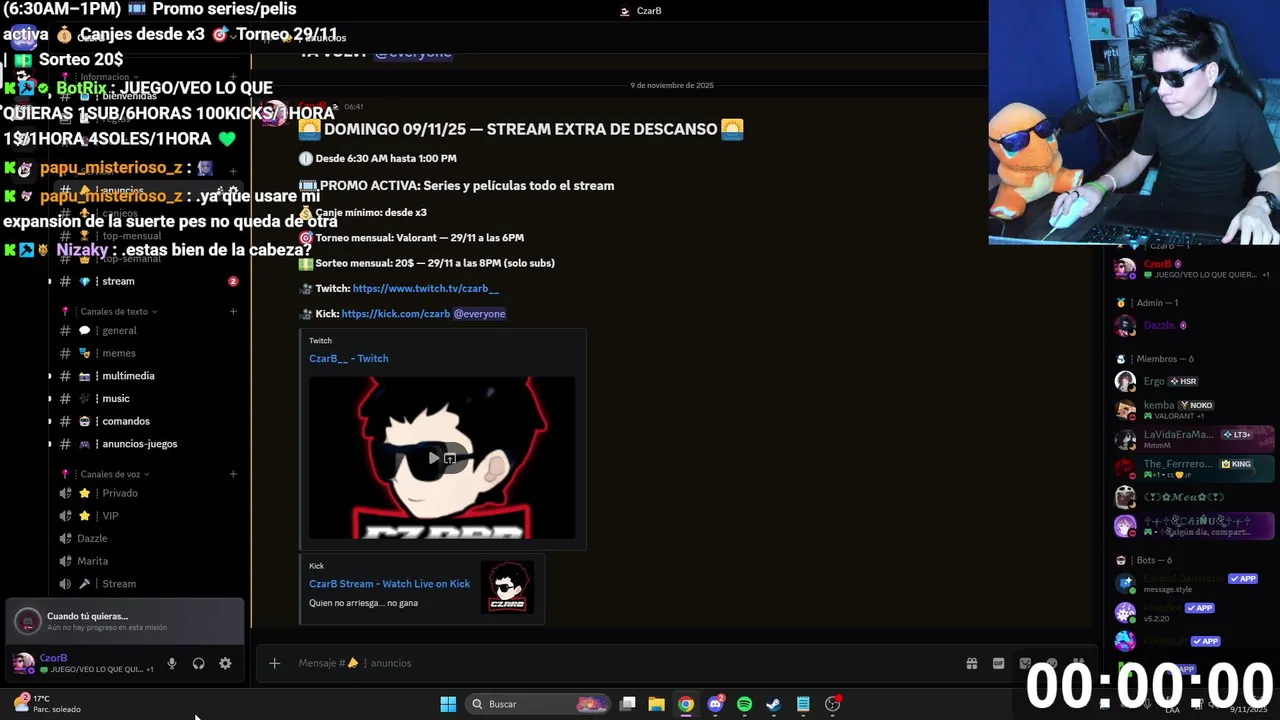Open Task View on taskbar
Viewport: 1280px width, 720px height.
click(x=627, y=704)
